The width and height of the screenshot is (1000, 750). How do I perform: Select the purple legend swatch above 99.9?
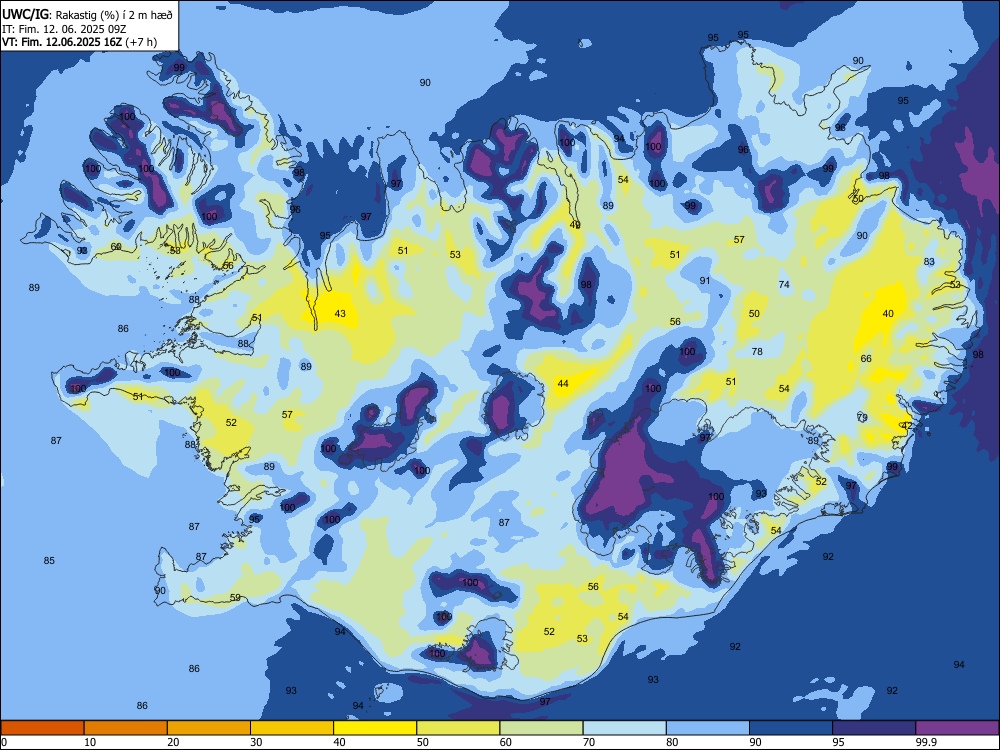point(957,728)
